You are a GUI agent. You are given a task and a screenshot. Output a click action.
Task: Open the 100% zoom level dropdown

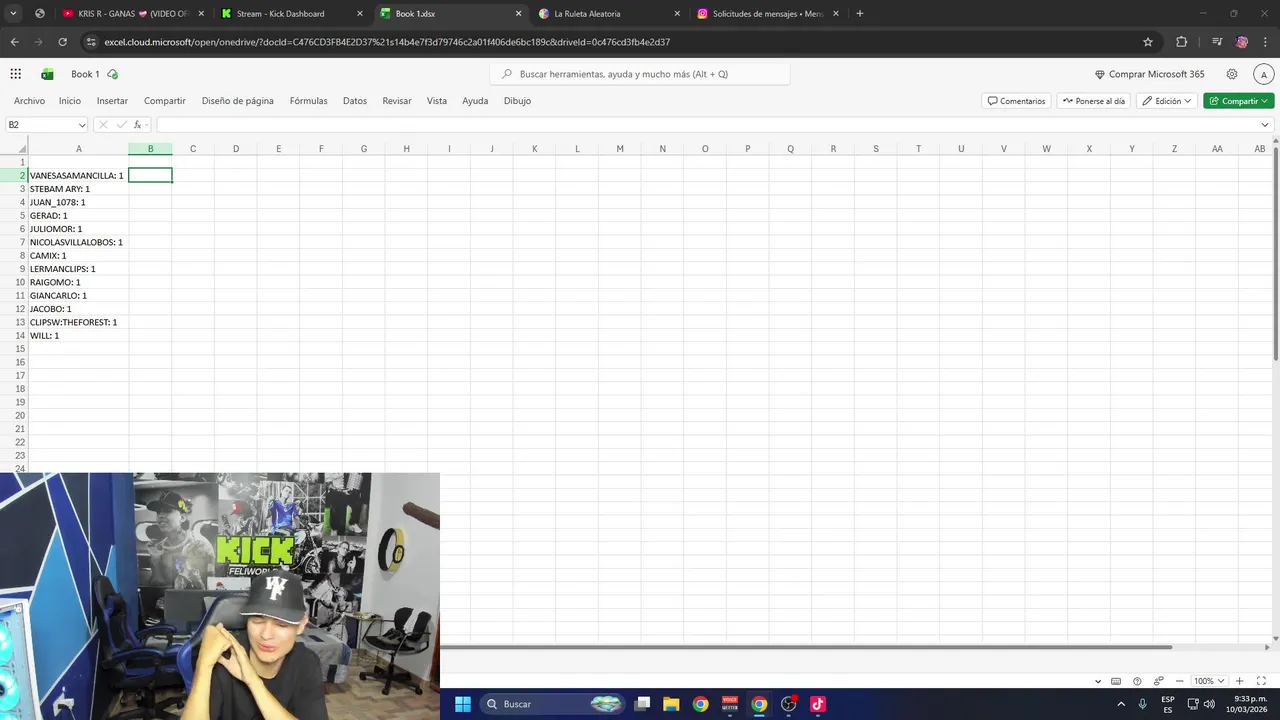click(1209, 681)
